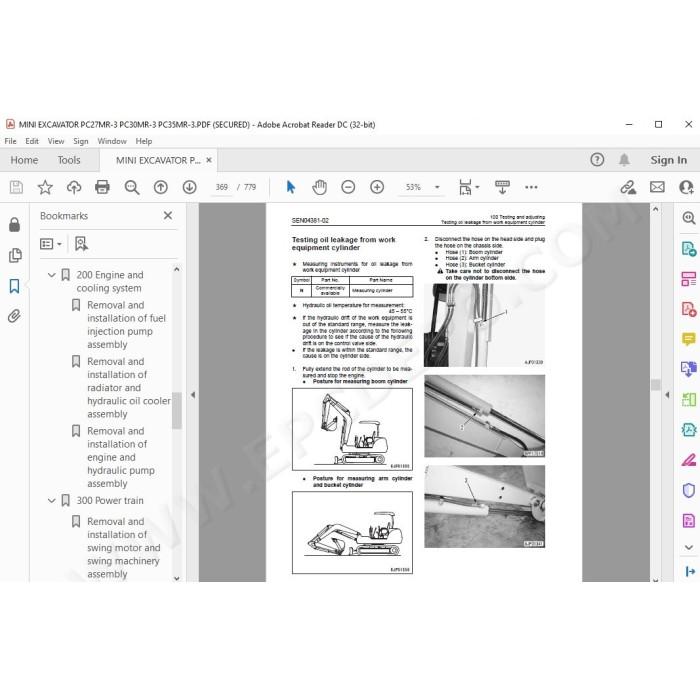
Task: Add the document to starred files
Action: coord(45,187)
